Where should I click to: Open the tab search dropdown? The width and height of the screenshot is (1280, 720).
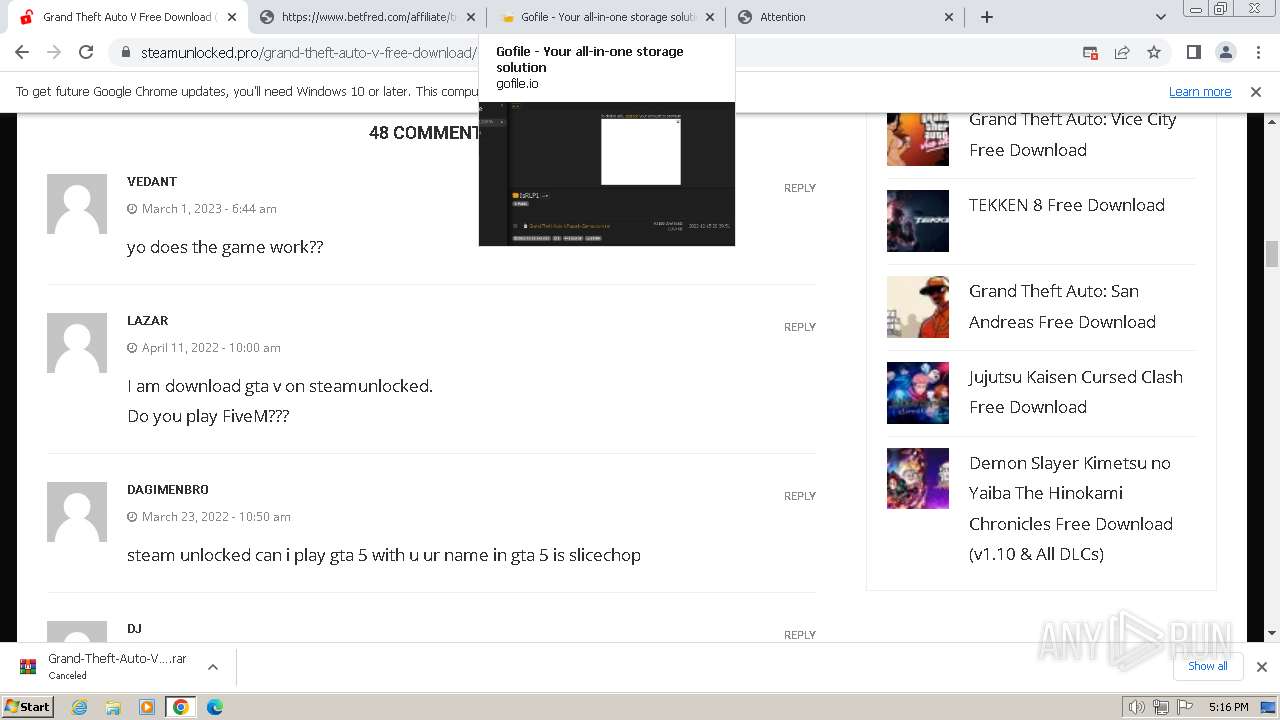(1160, 17)
